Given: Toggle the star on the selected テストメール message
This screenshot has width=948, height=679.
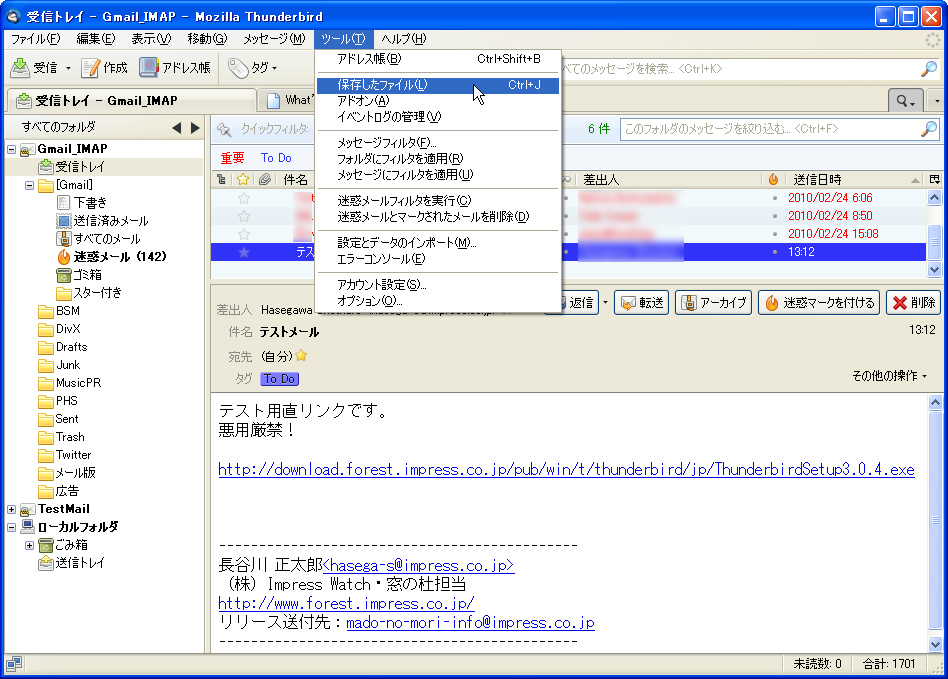Looking at the screenshot, I should point(244,252).
